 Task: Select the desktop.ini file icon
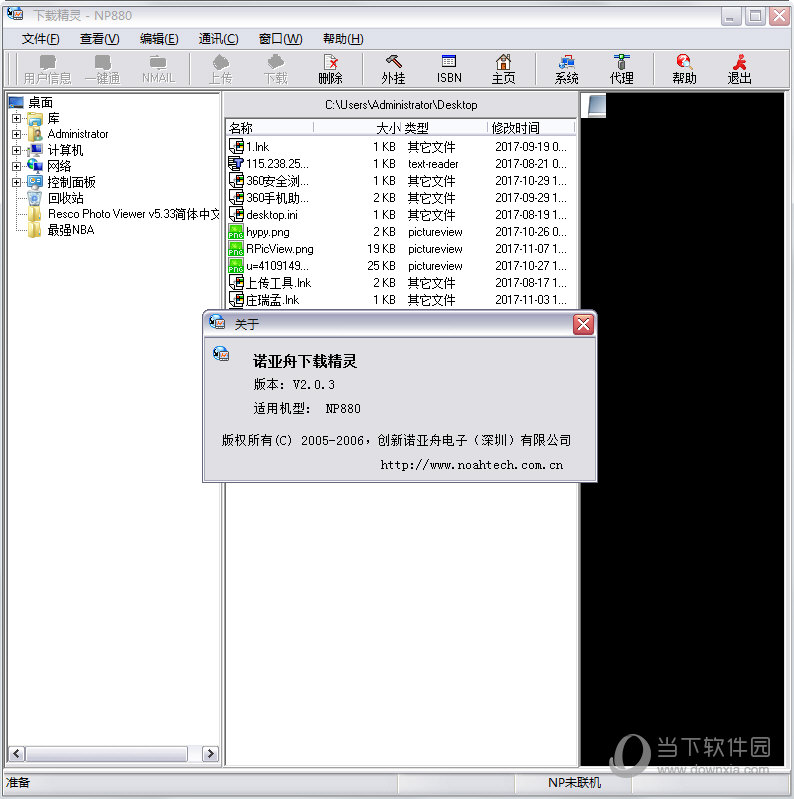click(x=235, y=215)
